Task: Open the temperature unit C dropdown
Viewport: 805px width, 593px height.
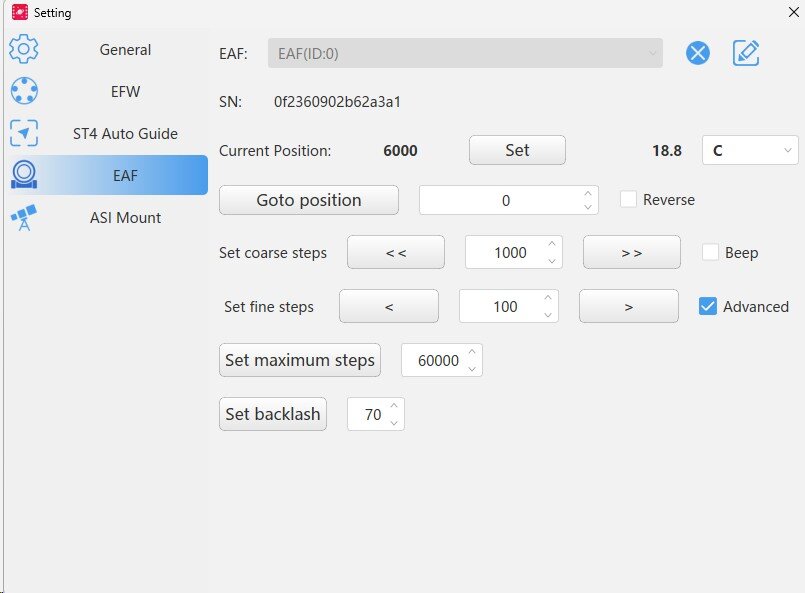Action: click(750, 151)
